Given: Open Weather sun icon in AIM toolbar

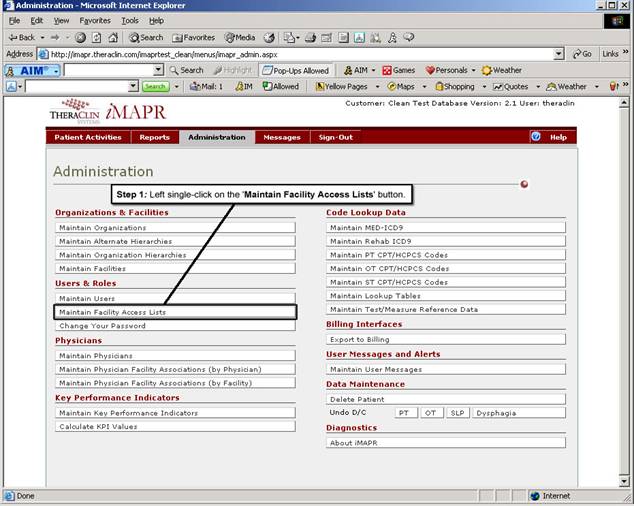Looking at the screenshot, I should point(486,70).
